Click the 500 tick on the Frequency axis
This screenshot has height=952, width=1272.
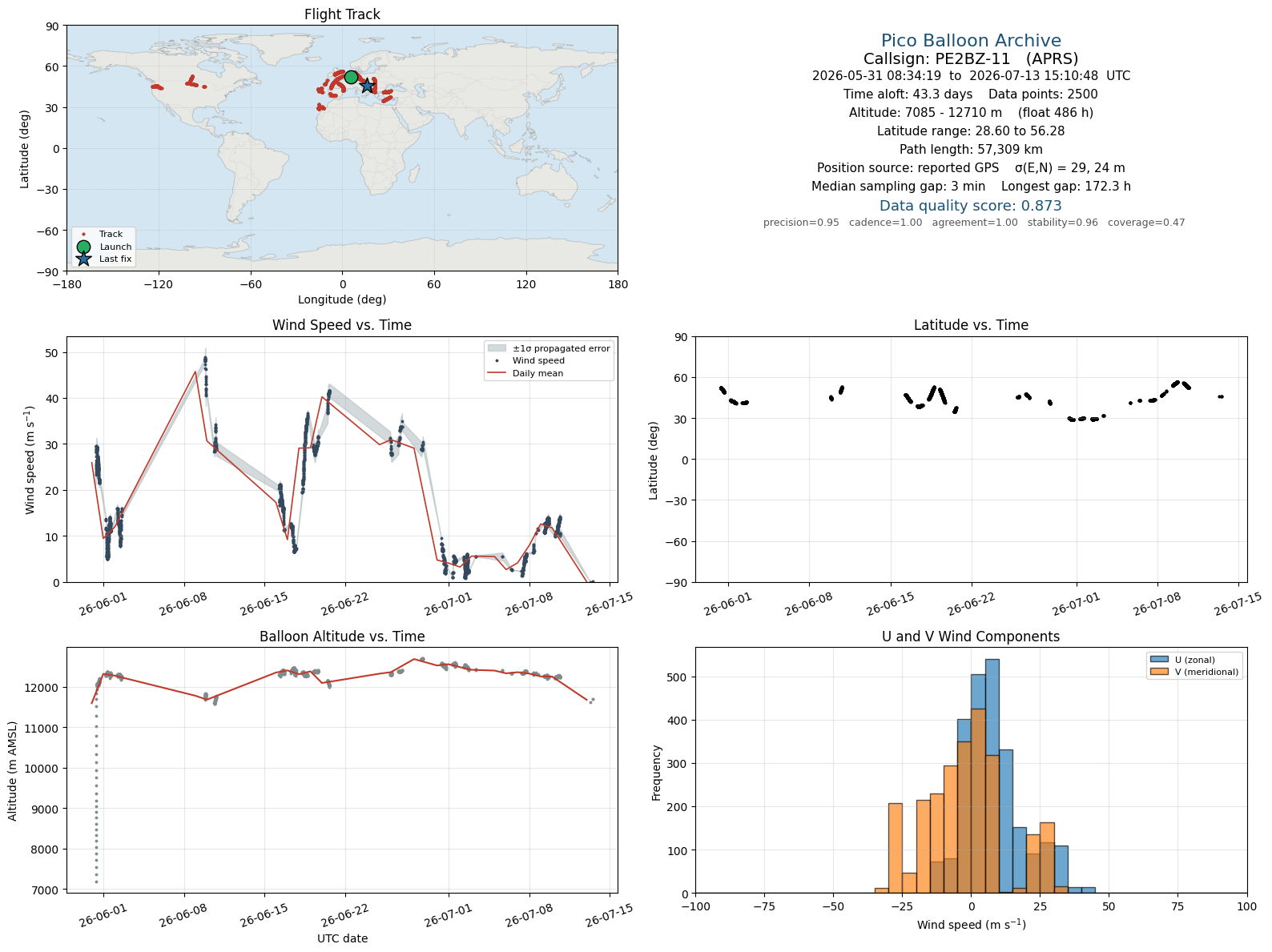coord(679,677)
